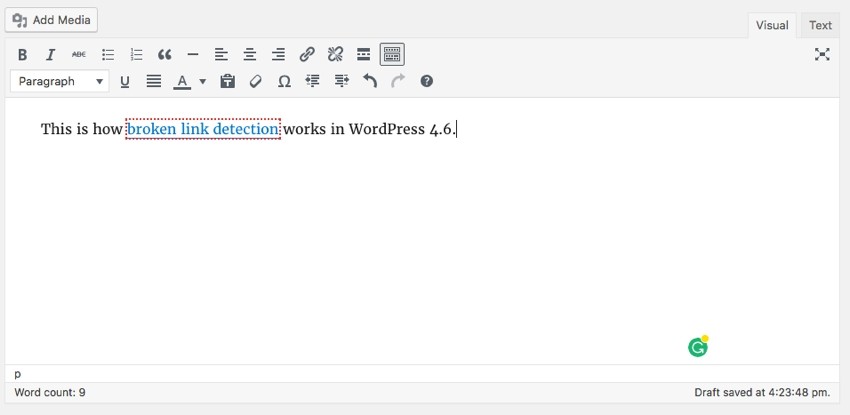Open the Paragraph format dropdown
The width and height of the screenshot is (850, 415).
click(x=60, y=81)
